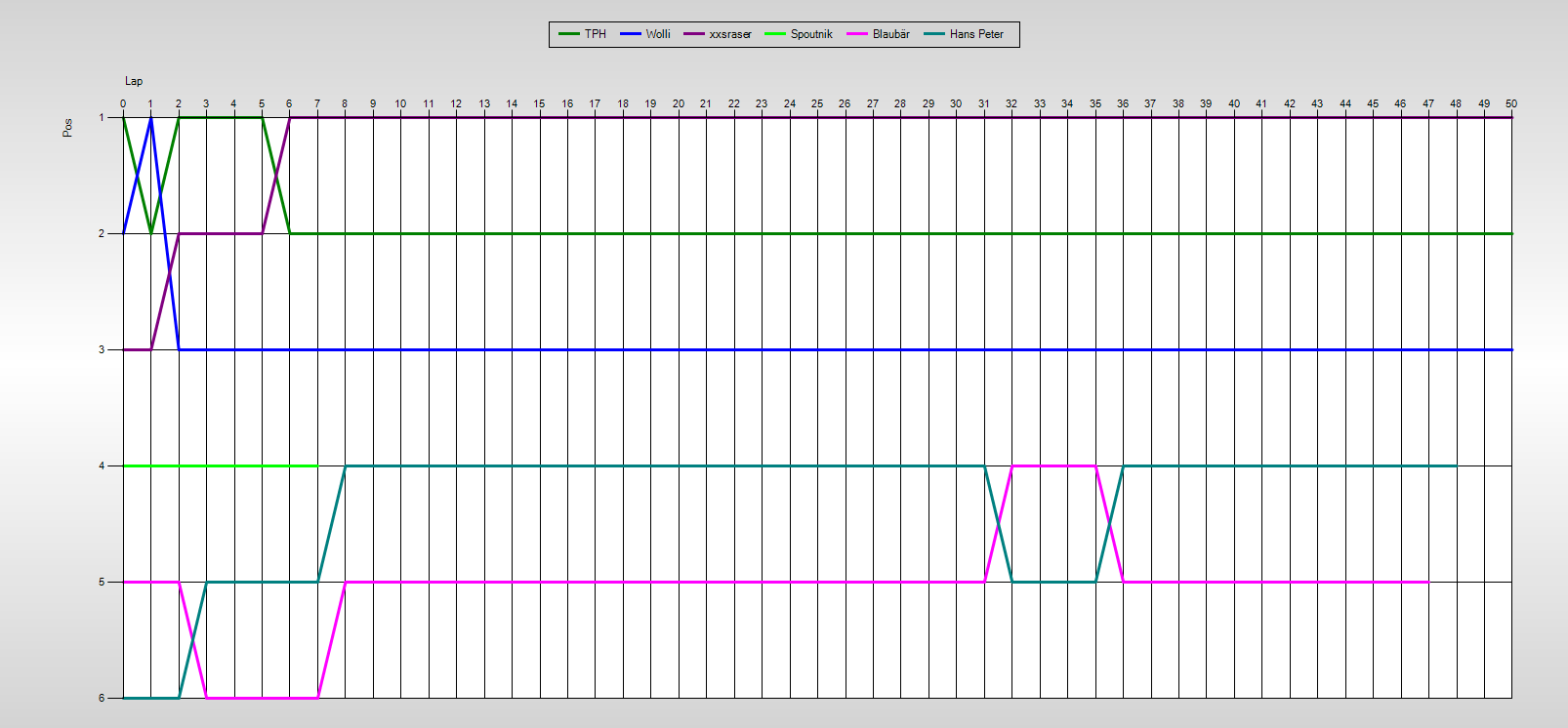1568x728 pixels.
Task: Click lap number 20 on the axis
Action: pos(679,103)
